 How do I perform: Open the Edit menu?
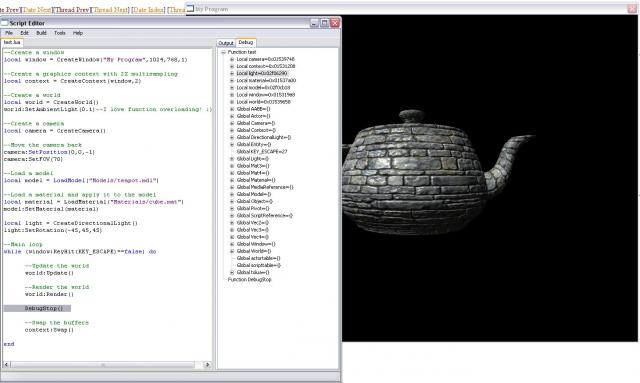(24, 33)
